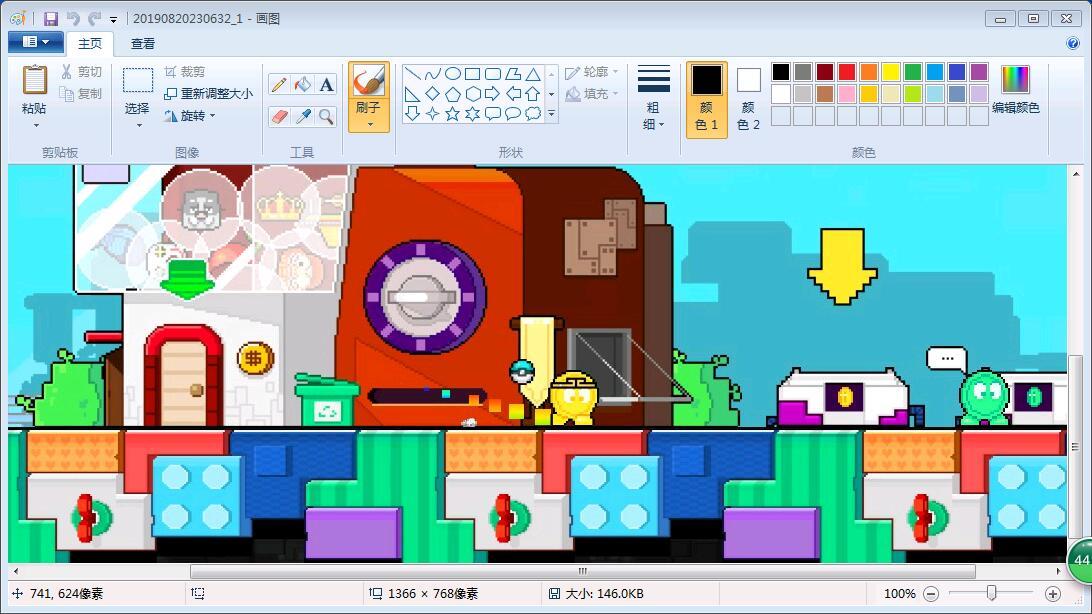
Task: Activate 颜色 2 background color
Action: (x=748, y=100)
